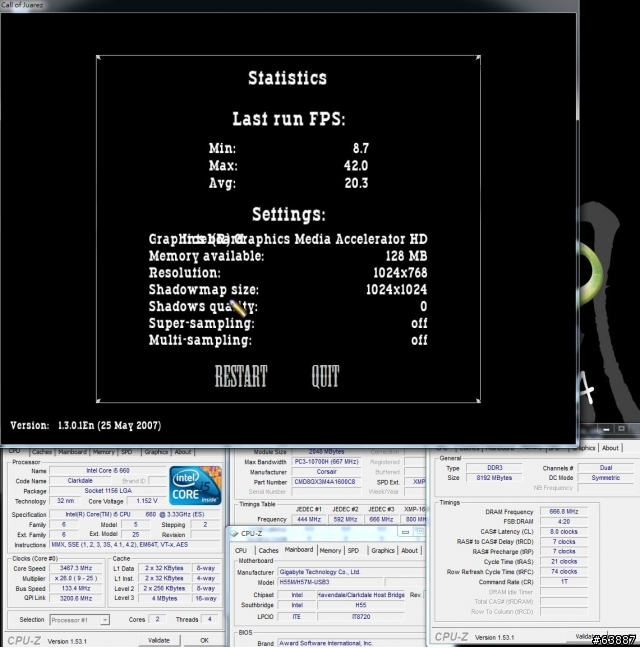Click the Multiplier value 'x 26.0 ( 9 - 25 )'
The image size is (640, 648).
[76, 578]
